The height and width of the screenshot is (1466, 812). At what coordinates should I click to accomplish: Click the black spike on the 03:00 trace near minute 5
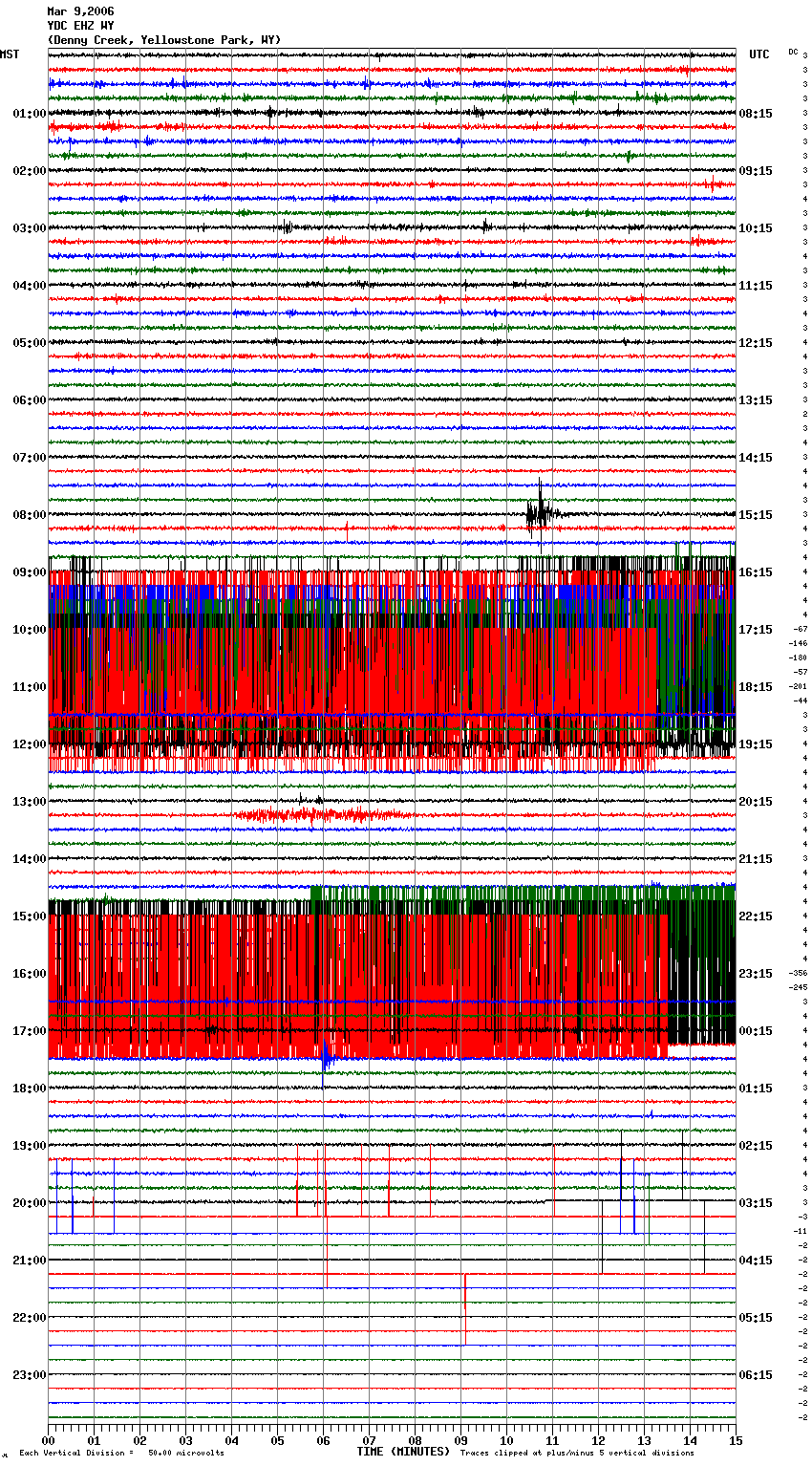[287, 227]
